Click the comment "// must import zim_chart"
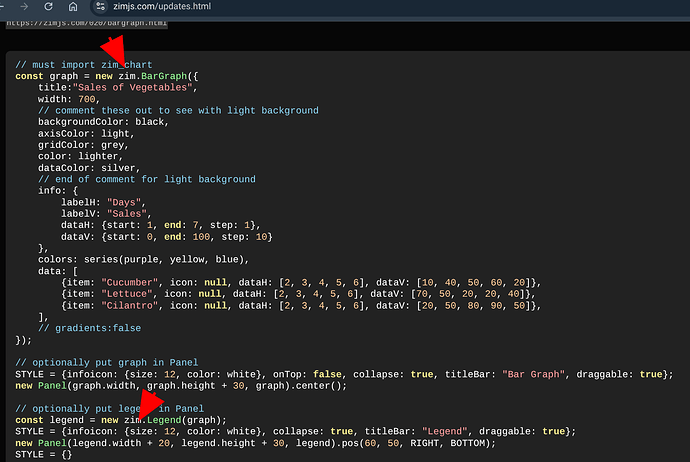The height and width of the screenshot is (462, 690). coord(84,65)
